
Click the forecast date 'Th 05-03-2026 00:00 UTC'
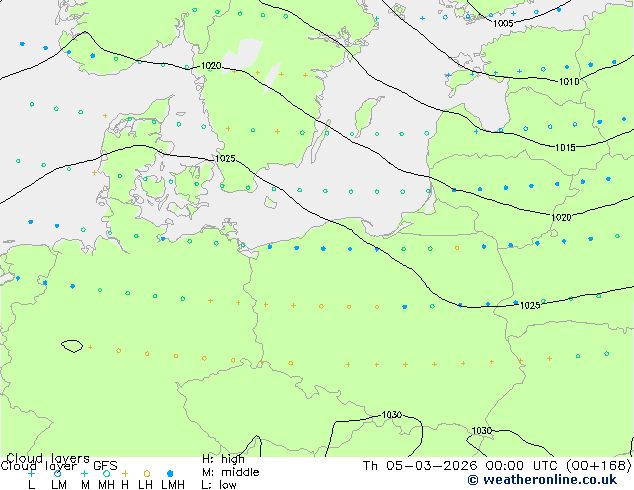[462, 466]
